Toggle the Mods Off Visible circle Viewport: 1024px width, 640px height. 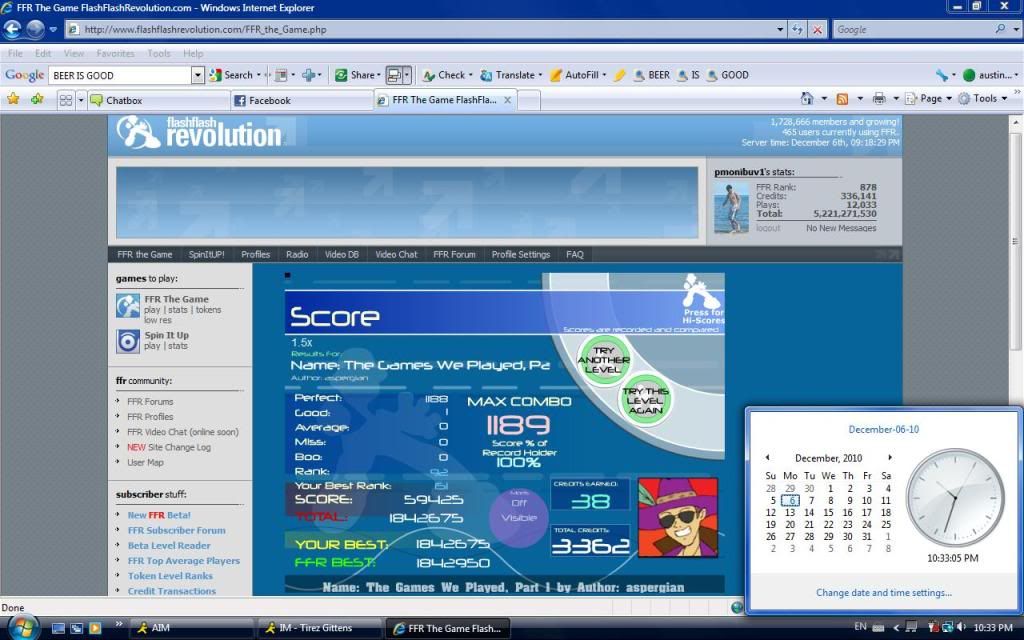(x=518, y=513)
